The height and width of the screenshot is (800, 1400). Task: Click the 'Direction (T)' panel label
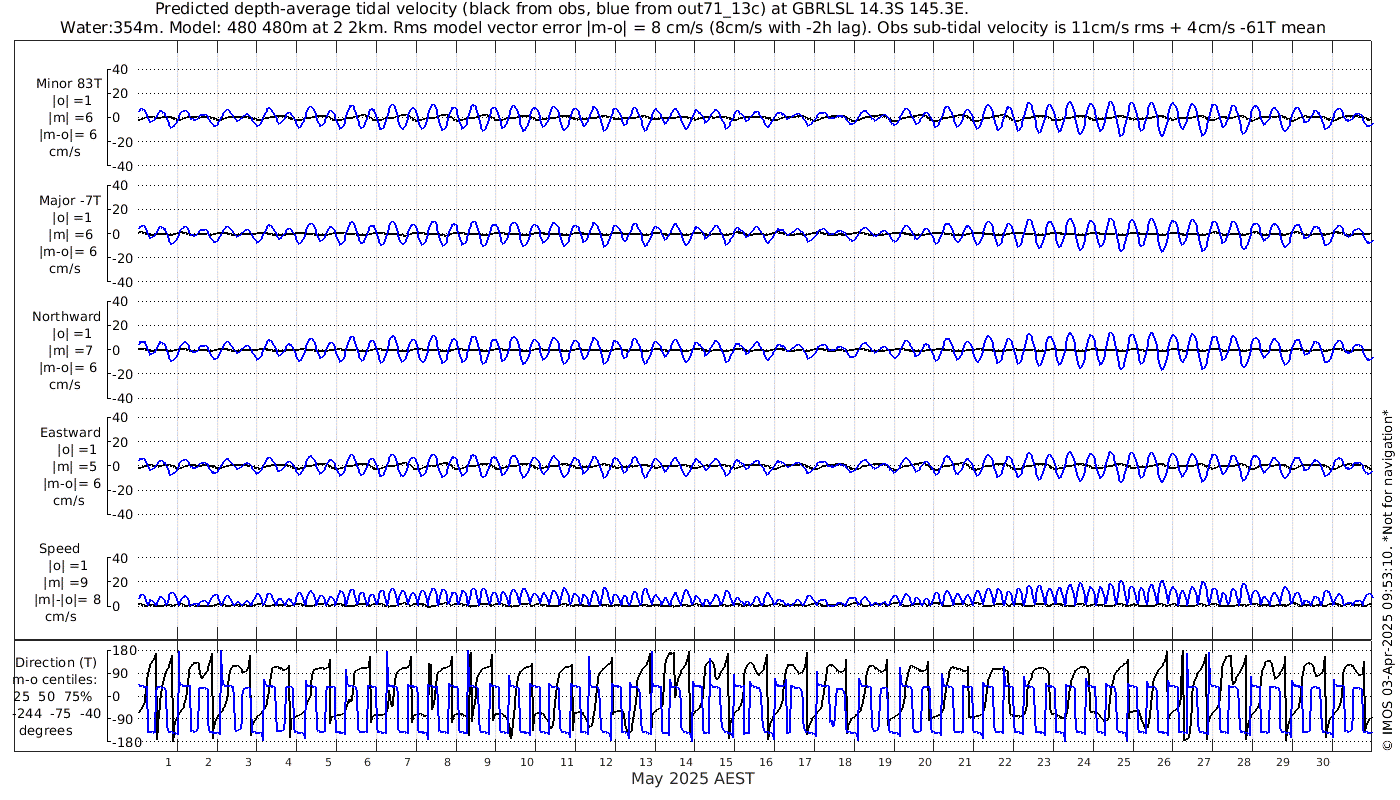tap(58, 663)
